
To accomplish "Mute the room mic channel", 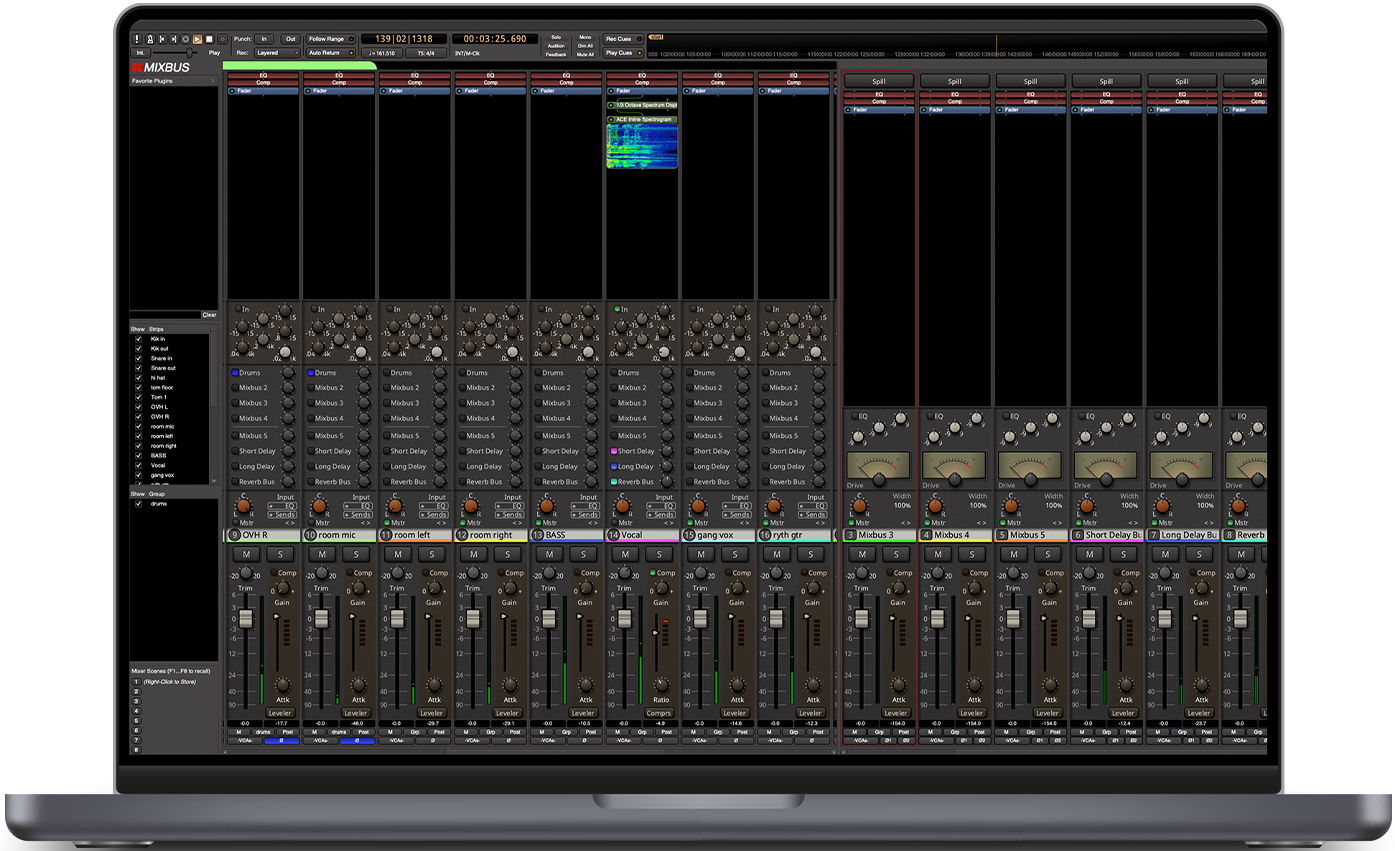I will (321, 554).
